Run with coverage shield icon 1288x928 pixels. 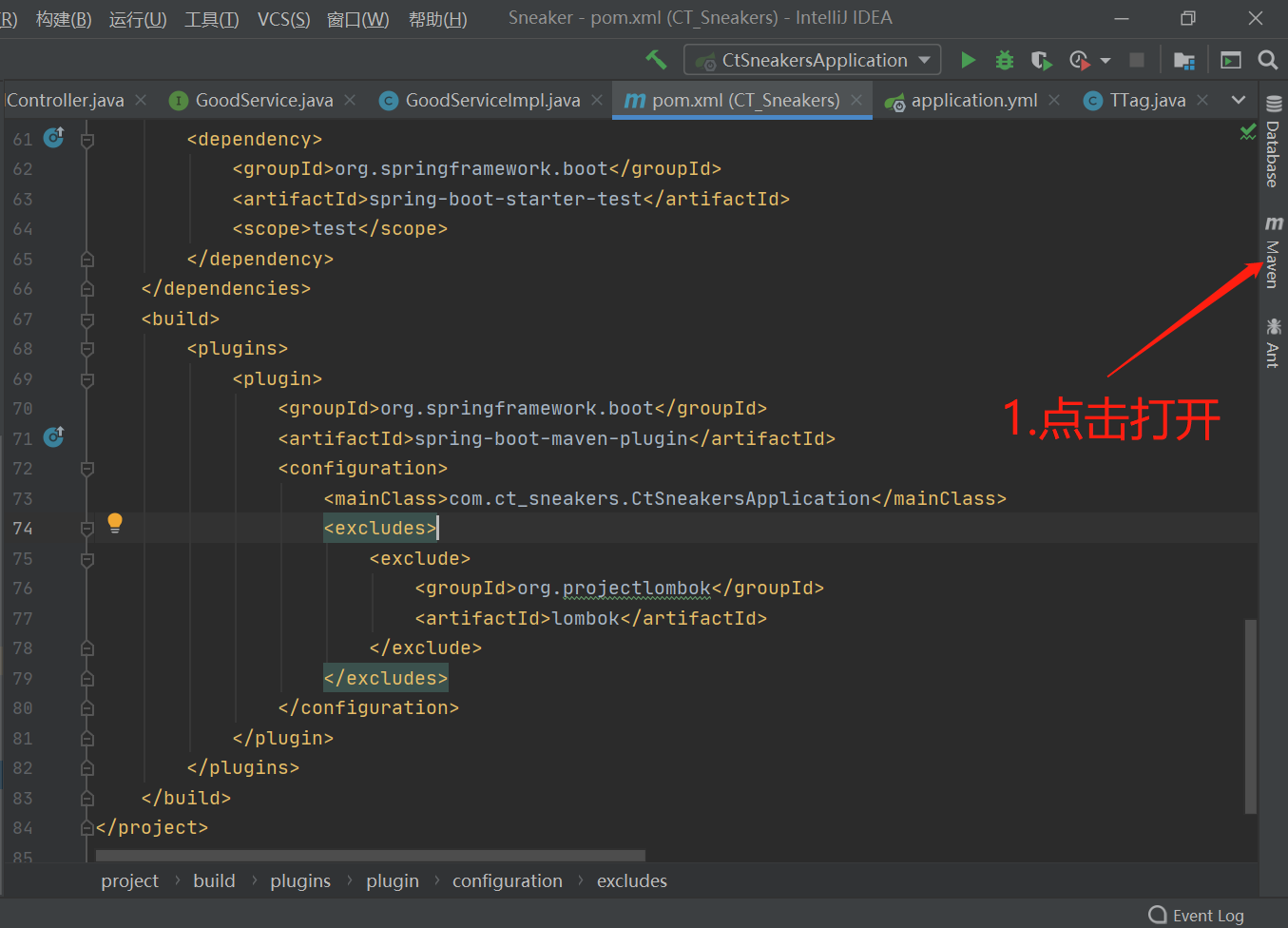point(1041,60)
